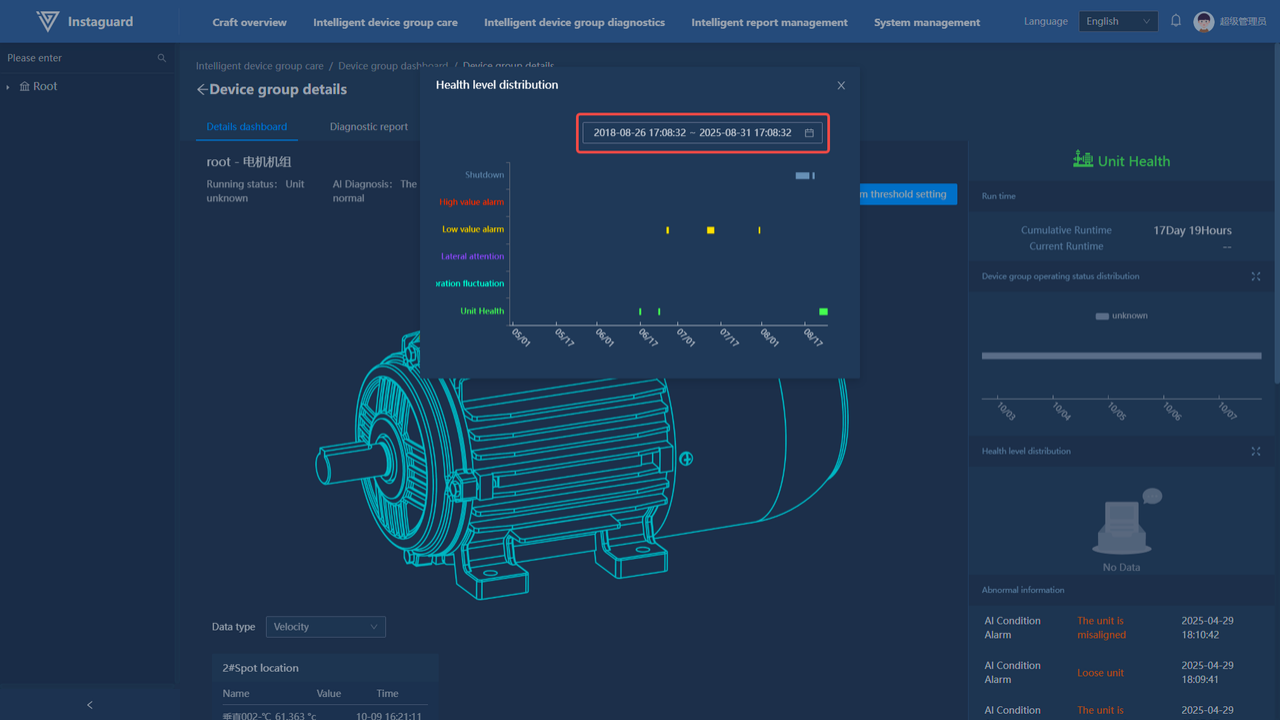The image size is (1280, 720).
Task: Click the search icon in sidebar
Action: (x=162, y=58)
